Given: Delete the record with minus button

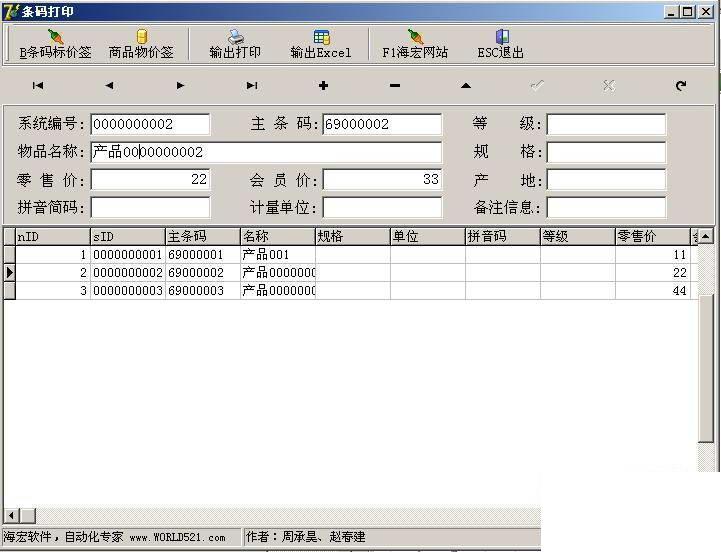Looking at the screenshot, I should pos(395,86).
